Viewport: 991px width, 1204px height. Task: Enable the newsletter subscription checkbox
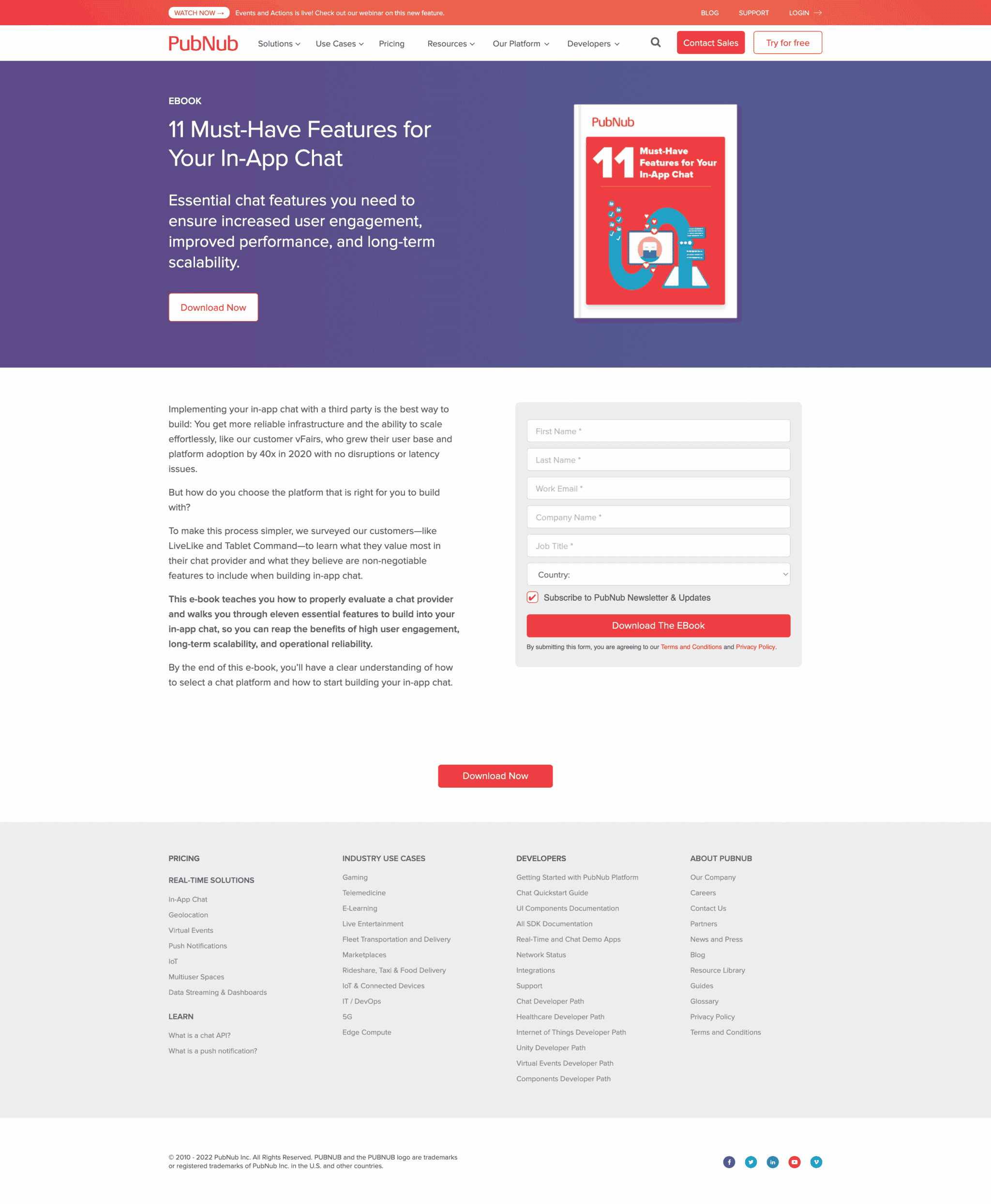pyautogui.click(x=533, y=597)
